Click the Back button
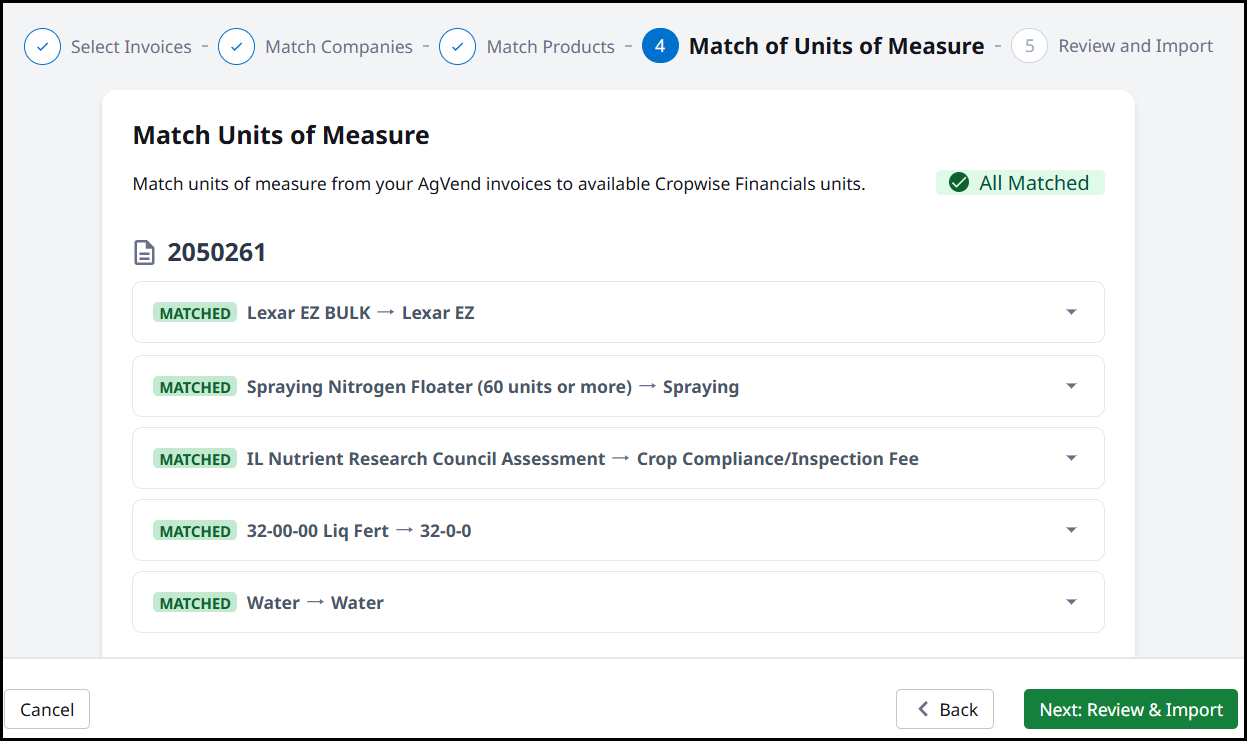This screenshot has height=741, width=1247. pos(945,709)
